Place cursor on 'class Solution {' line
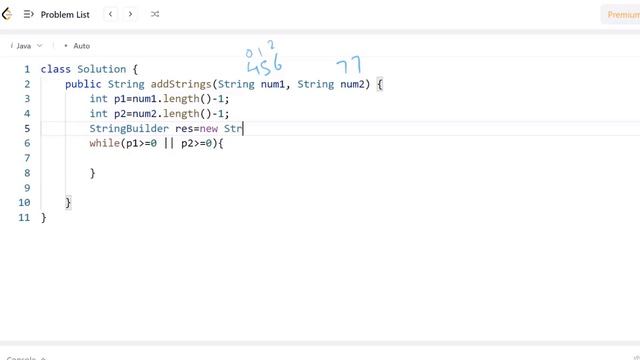This screenshot has height=360, width=640. (x=89, y=69)
